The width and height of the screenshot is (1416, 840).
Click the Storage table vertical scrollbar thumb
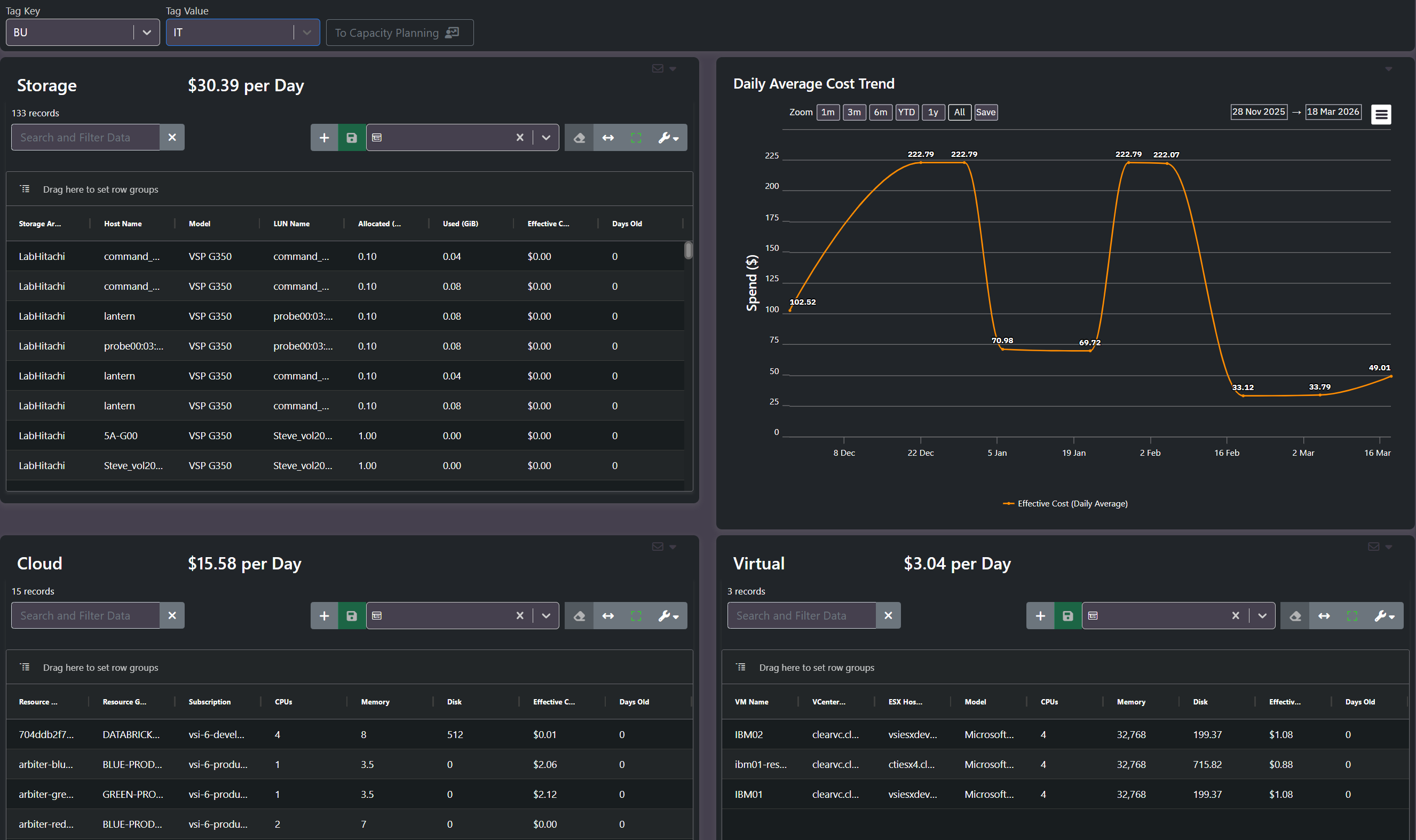click(x=688, y=250)
